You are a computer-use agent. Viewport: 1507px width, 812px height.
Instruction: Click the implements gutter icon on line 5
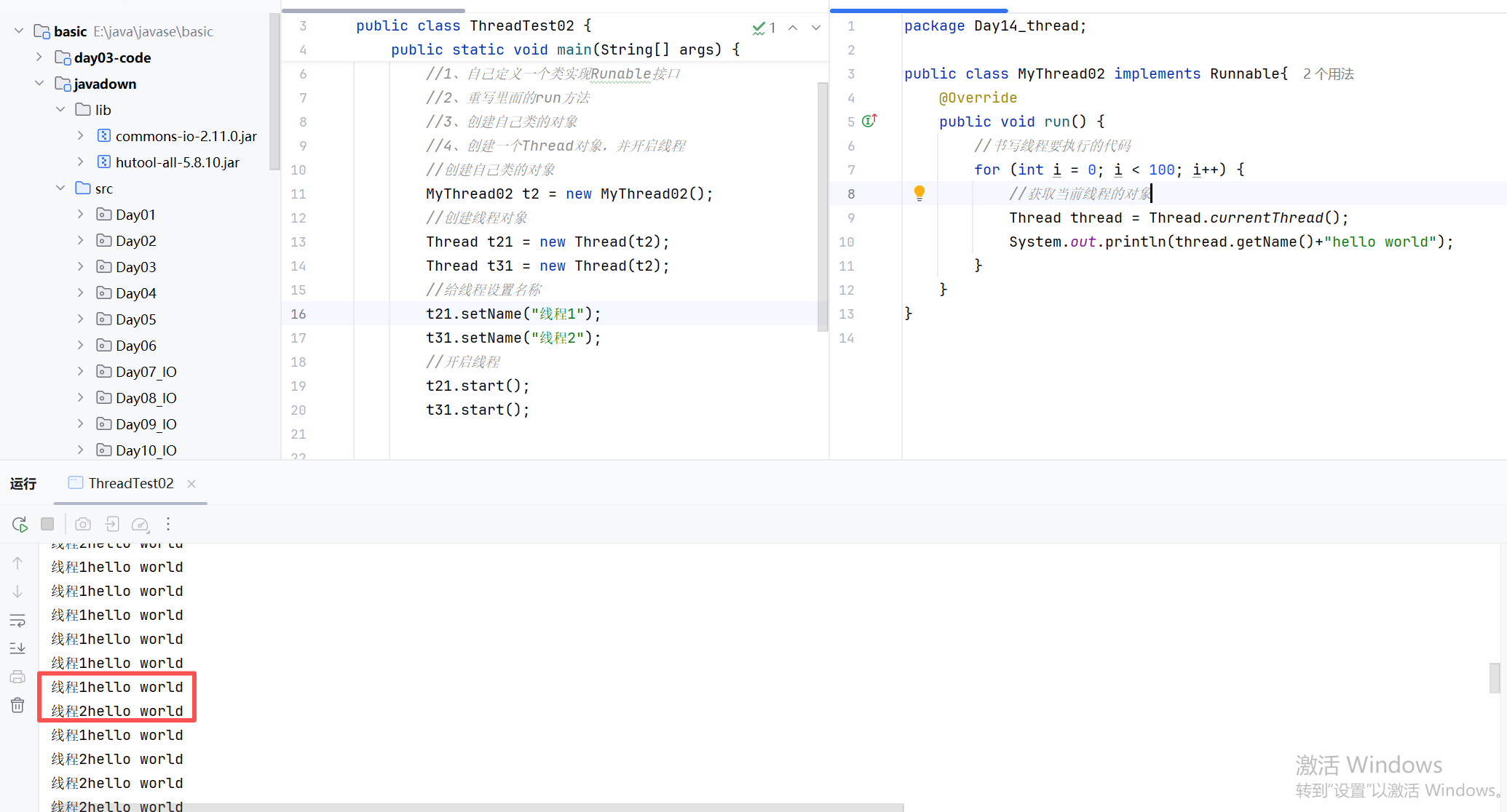(869, 121)
